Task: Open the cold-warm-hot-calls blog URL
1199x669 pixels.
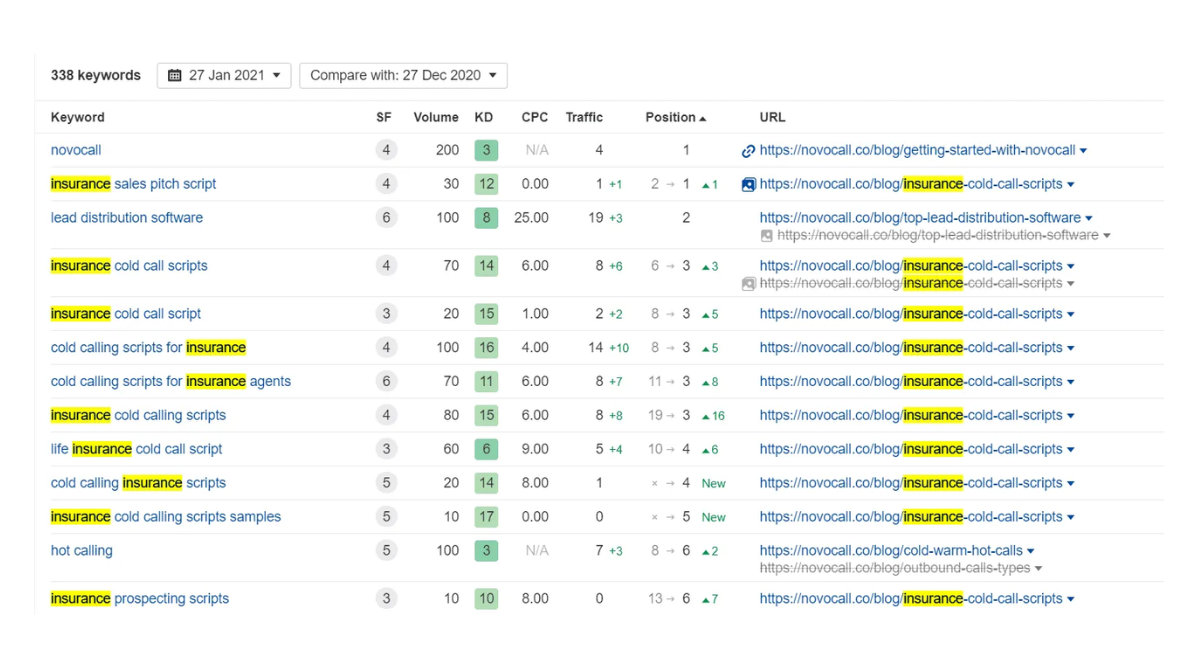Action: pyautogui.click(x=891, y=550)
